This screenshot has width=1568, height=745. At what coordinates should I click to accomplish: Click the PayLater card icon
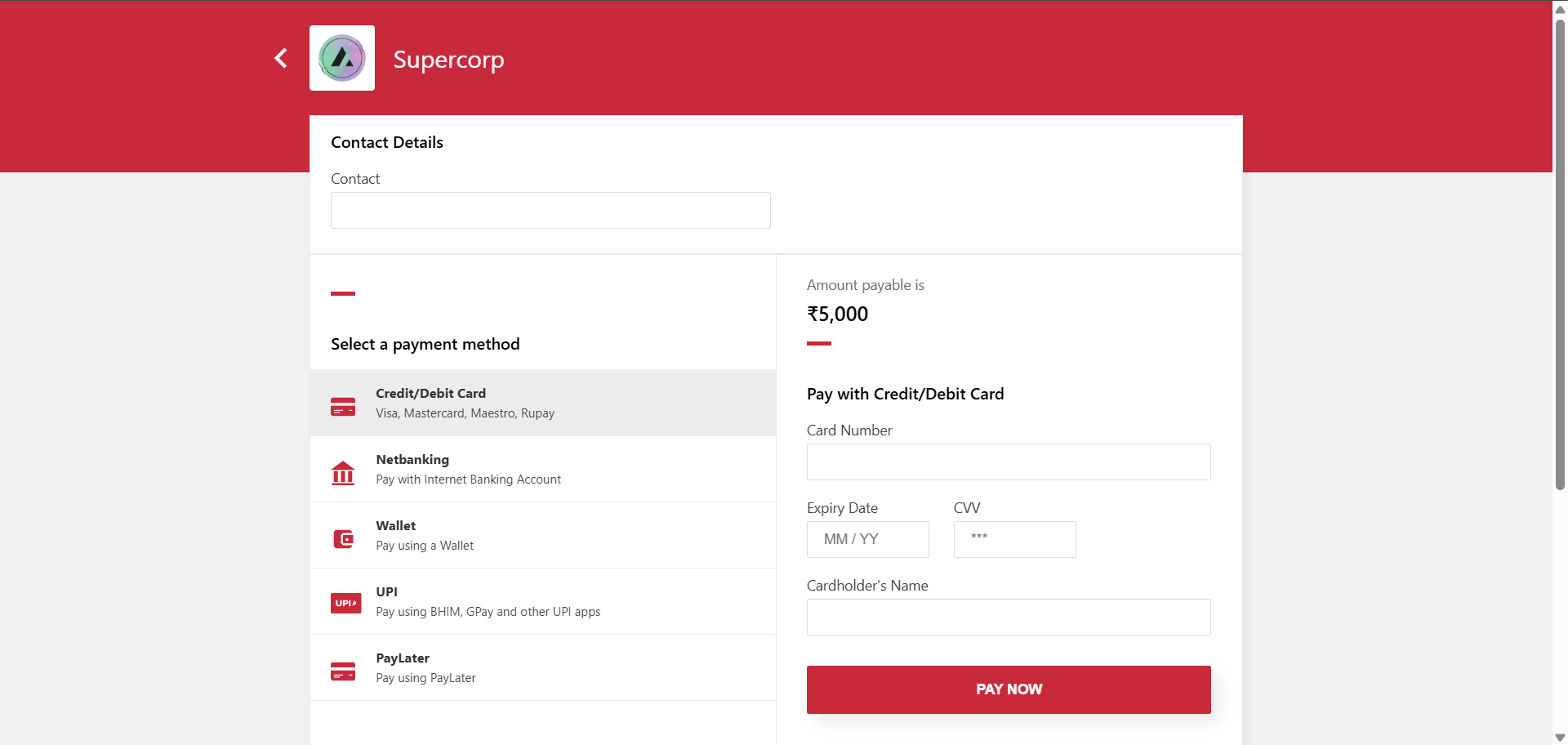pyautogui.click(x=343, y=671)
